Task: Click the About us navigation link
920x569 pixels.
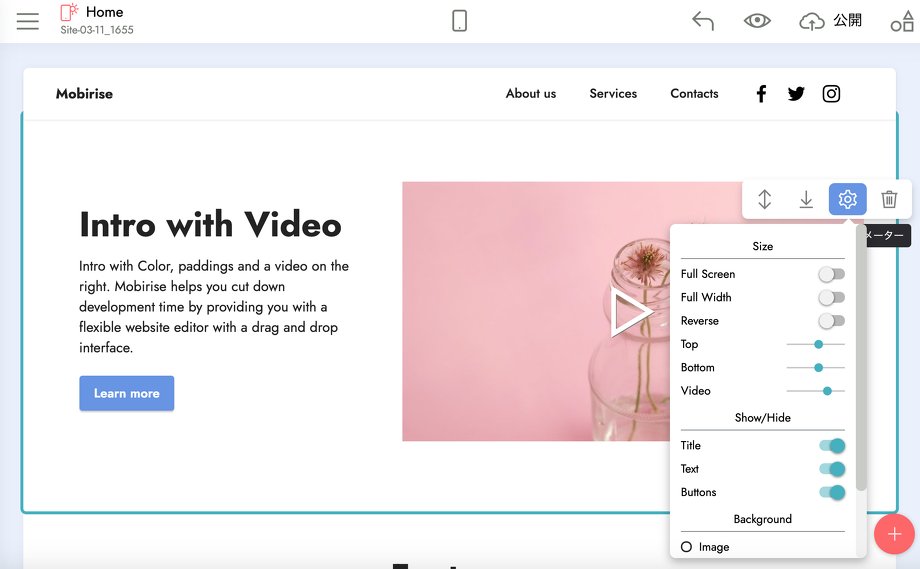Action: point(531,94)
